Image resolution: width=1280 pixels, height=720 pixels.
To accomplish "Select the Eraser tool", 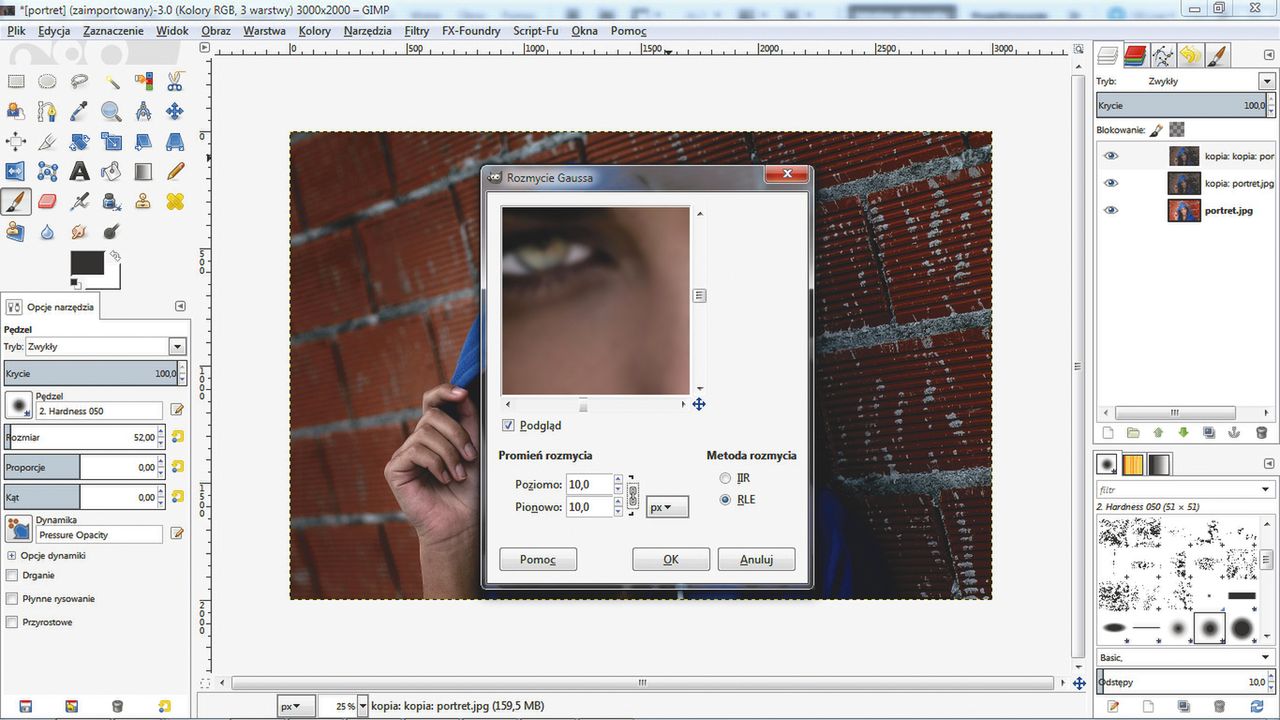I will (x=47, y=202).
